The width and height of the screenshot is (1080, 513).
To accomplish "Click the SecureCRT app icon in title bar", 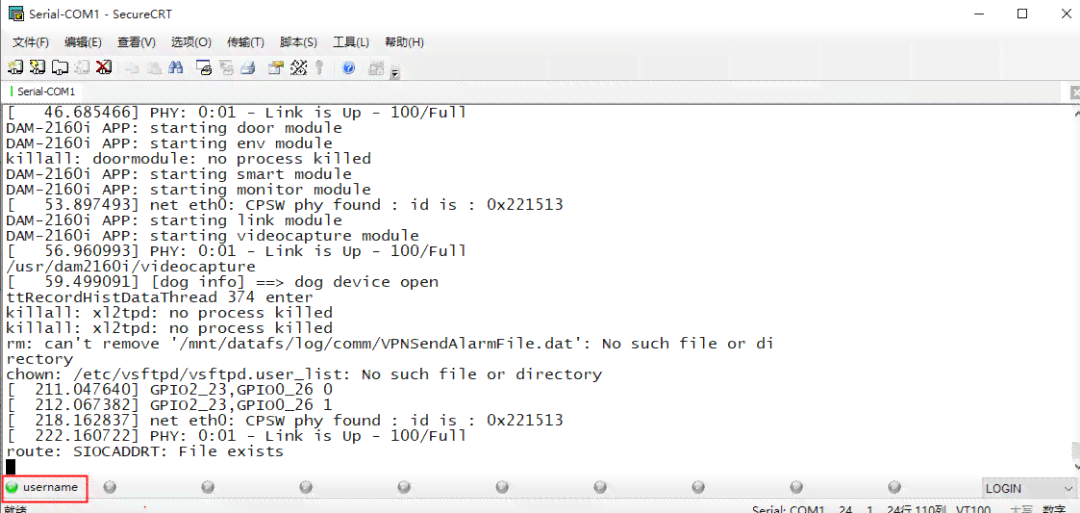I will [x=14, y=13].
